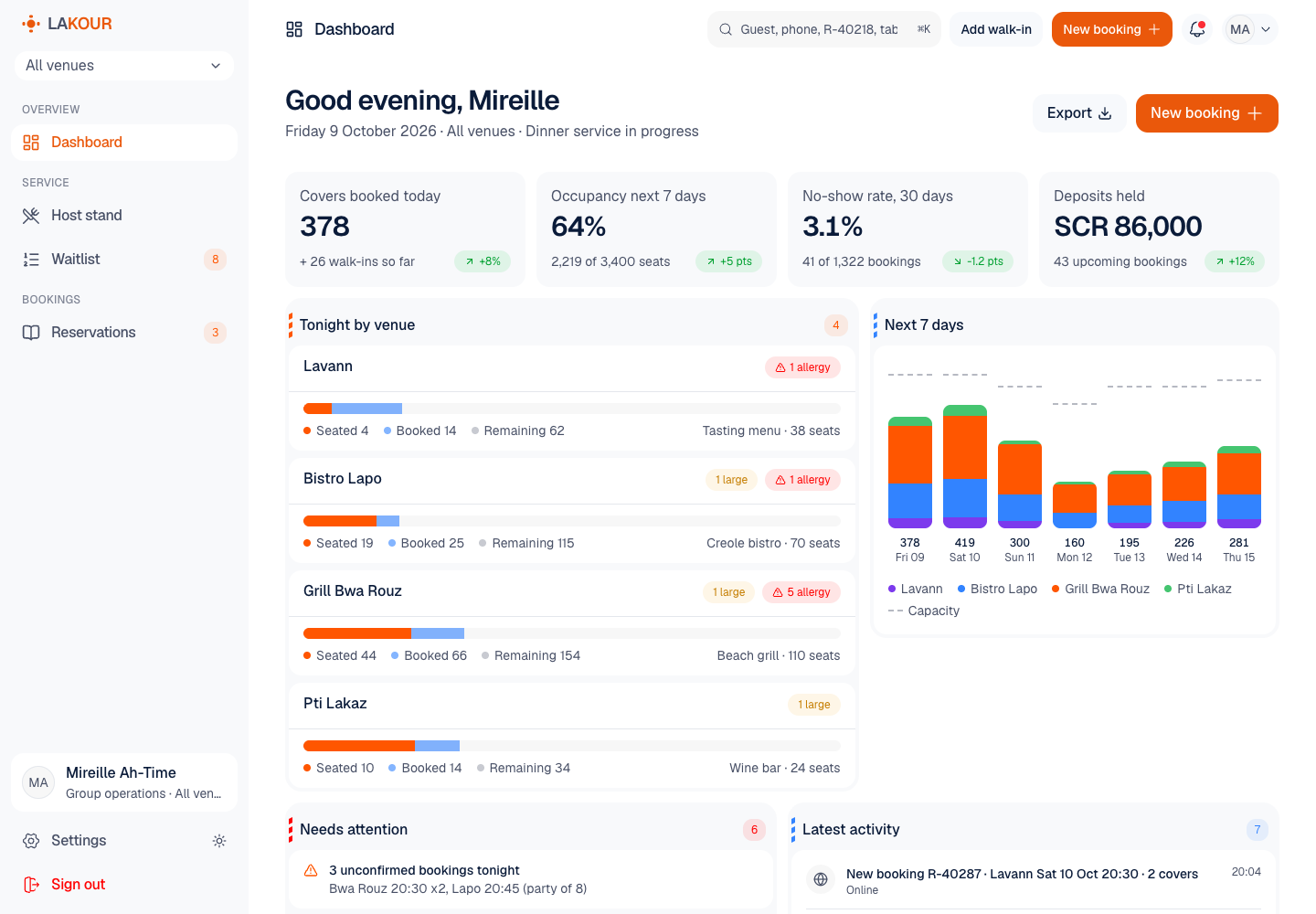Toggle Lavann legend item in chart
The height and width of the screenshot is (914, 1316).
(x=916, y=590)
